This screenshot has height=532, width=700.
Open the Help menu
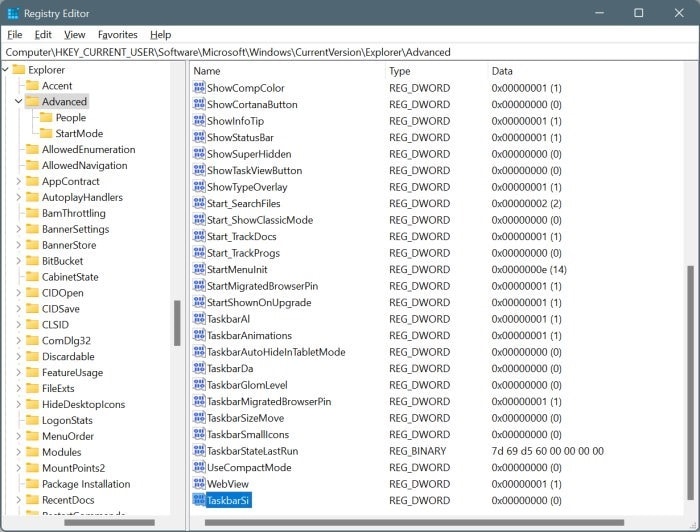[x=160, y=34]
